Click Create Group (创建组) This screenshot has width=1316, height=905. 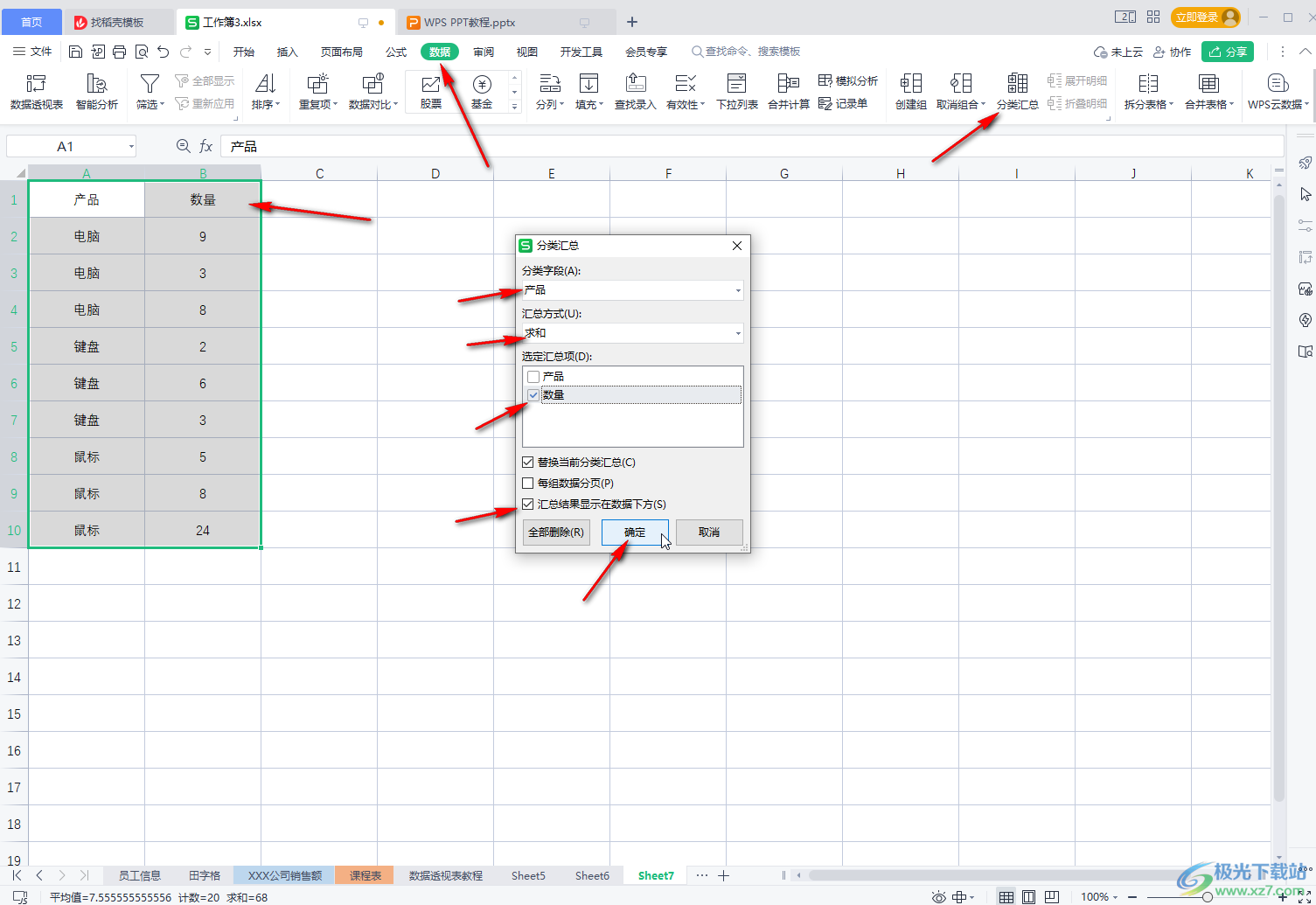click(911, 92)
